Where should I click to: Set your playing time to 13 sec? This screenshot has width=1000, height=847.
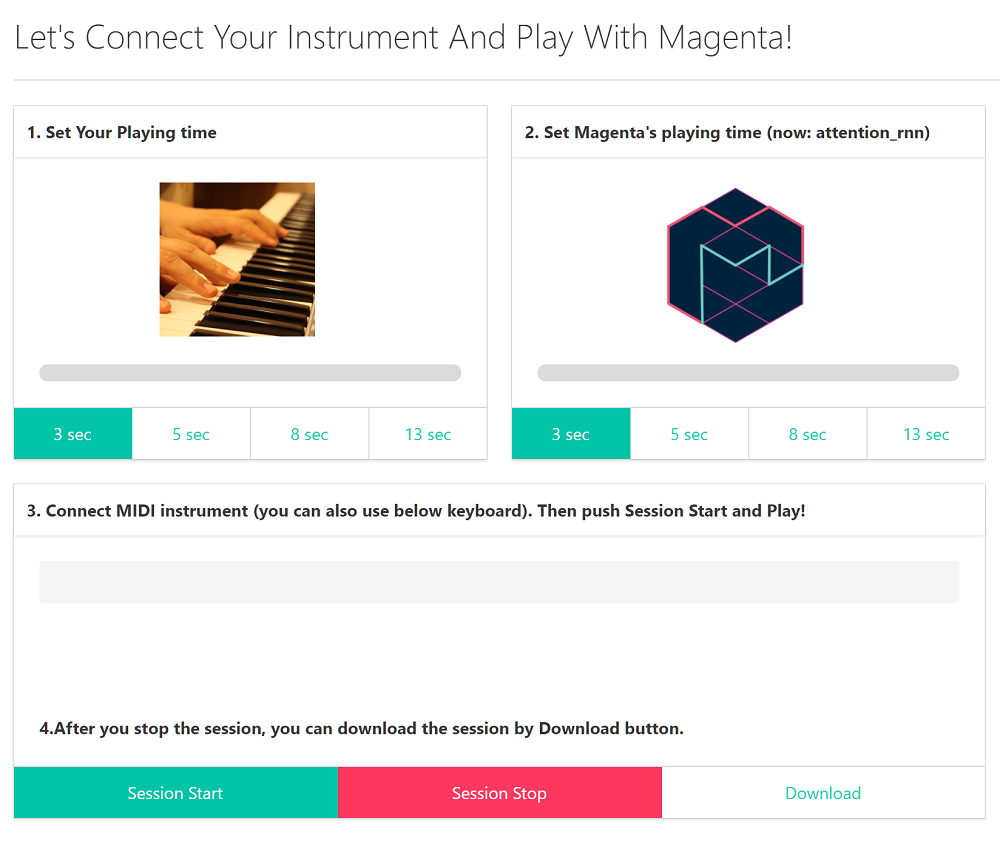(x=428, y=434)
